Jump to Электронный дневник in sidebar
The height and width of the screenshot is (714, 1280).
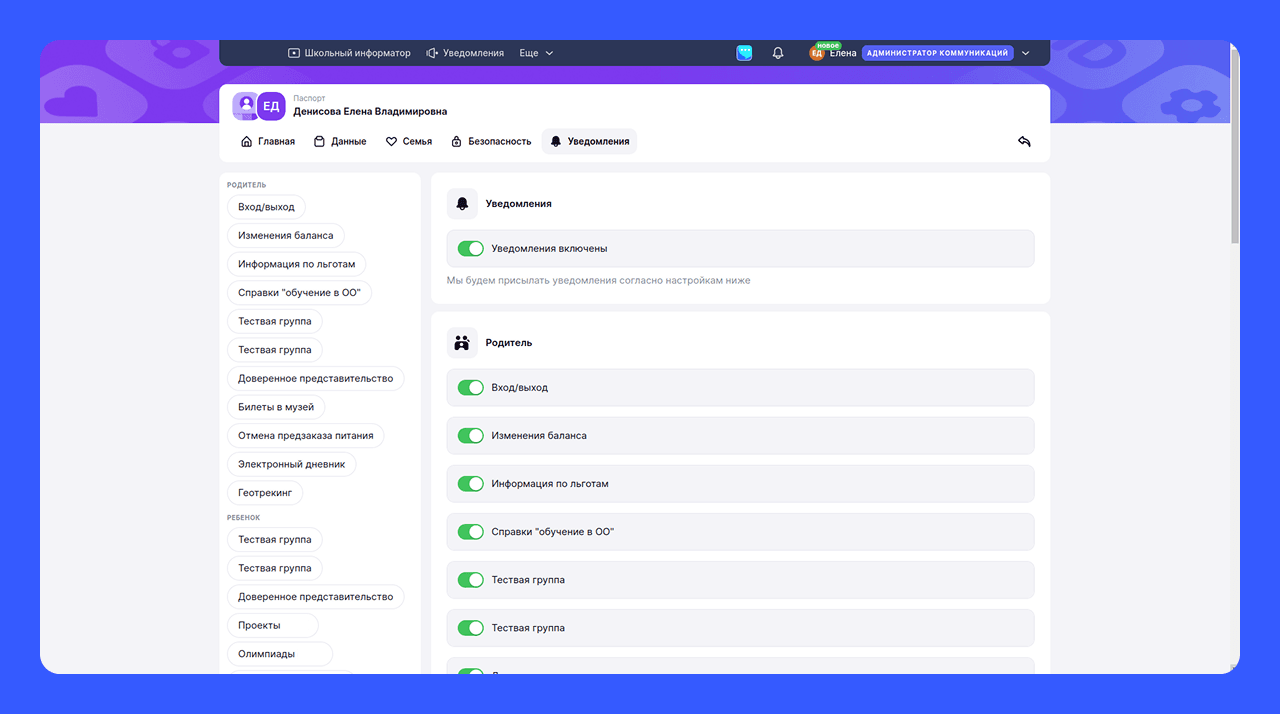(x=291, y=464)
